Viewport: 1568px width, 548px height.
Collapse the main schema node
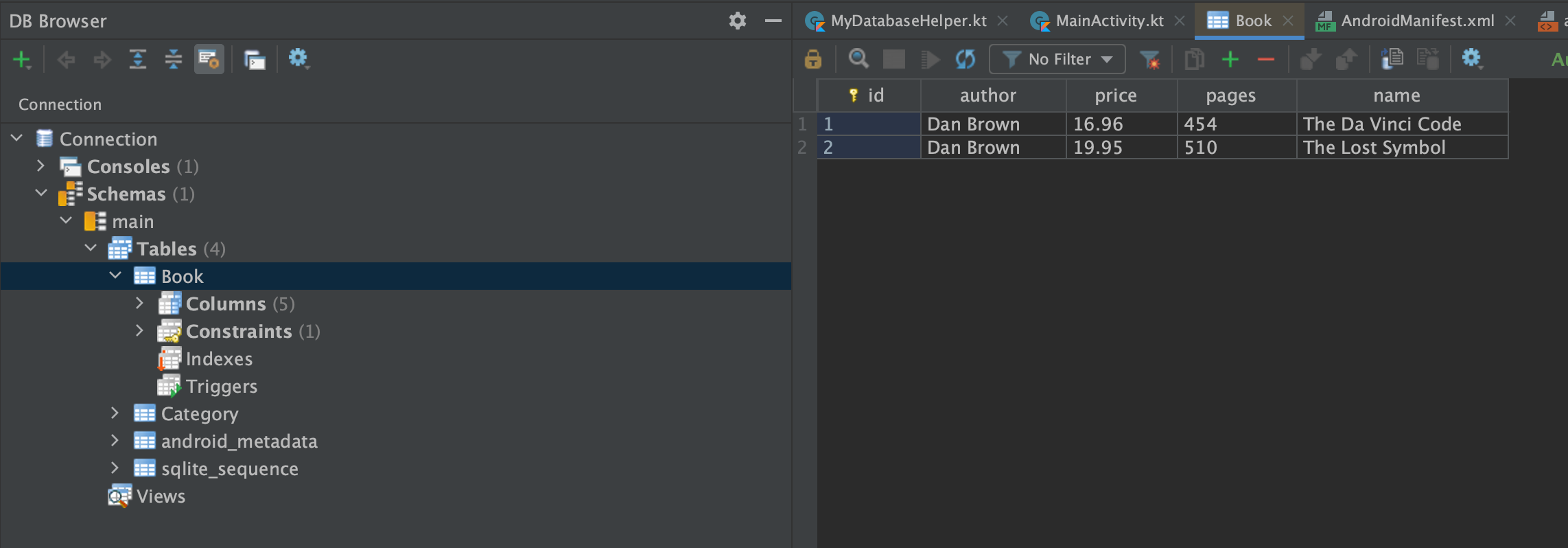[x=66, y=221]
